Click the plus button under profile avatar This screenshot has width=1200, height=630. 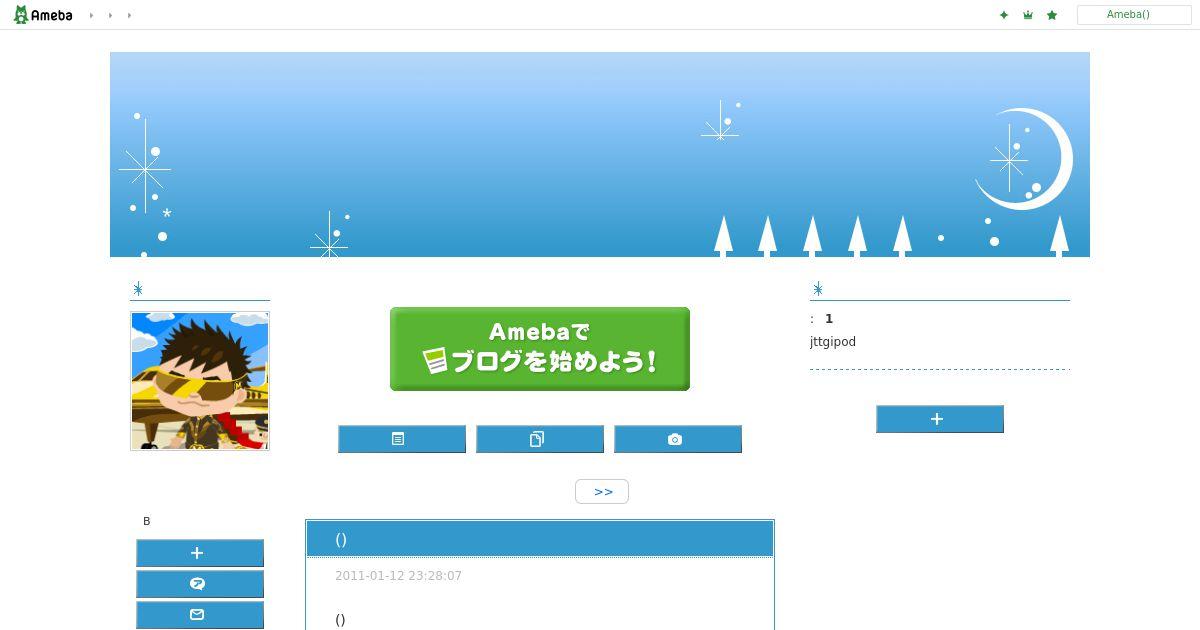pyautogui.click(x=200, y=553)
